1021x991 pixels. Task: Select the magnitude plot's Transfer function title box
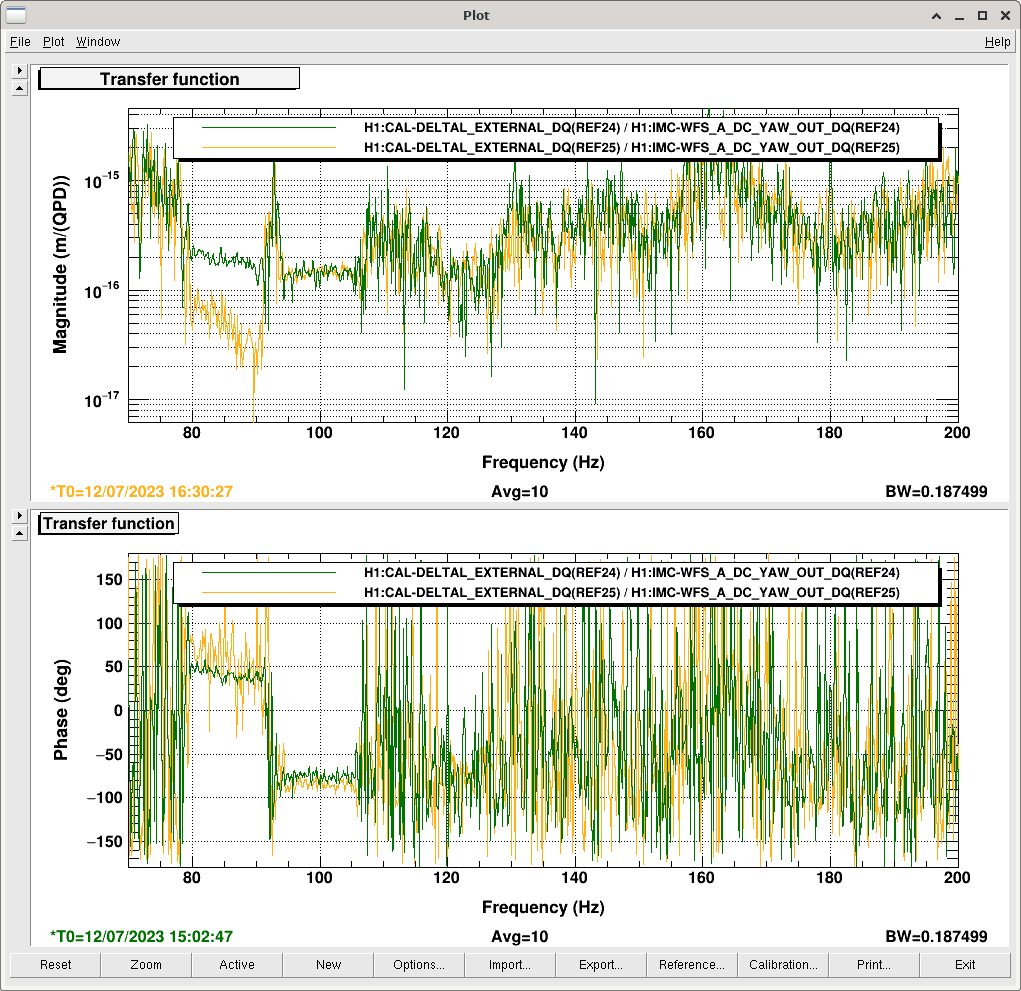(169, 79)
